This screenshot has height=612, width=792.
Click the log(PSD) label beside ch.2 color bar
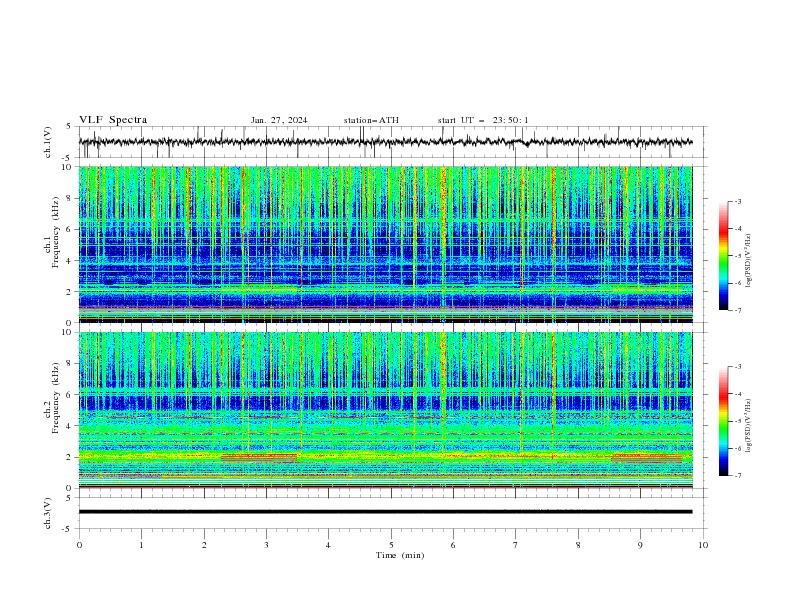coord(749,425)
